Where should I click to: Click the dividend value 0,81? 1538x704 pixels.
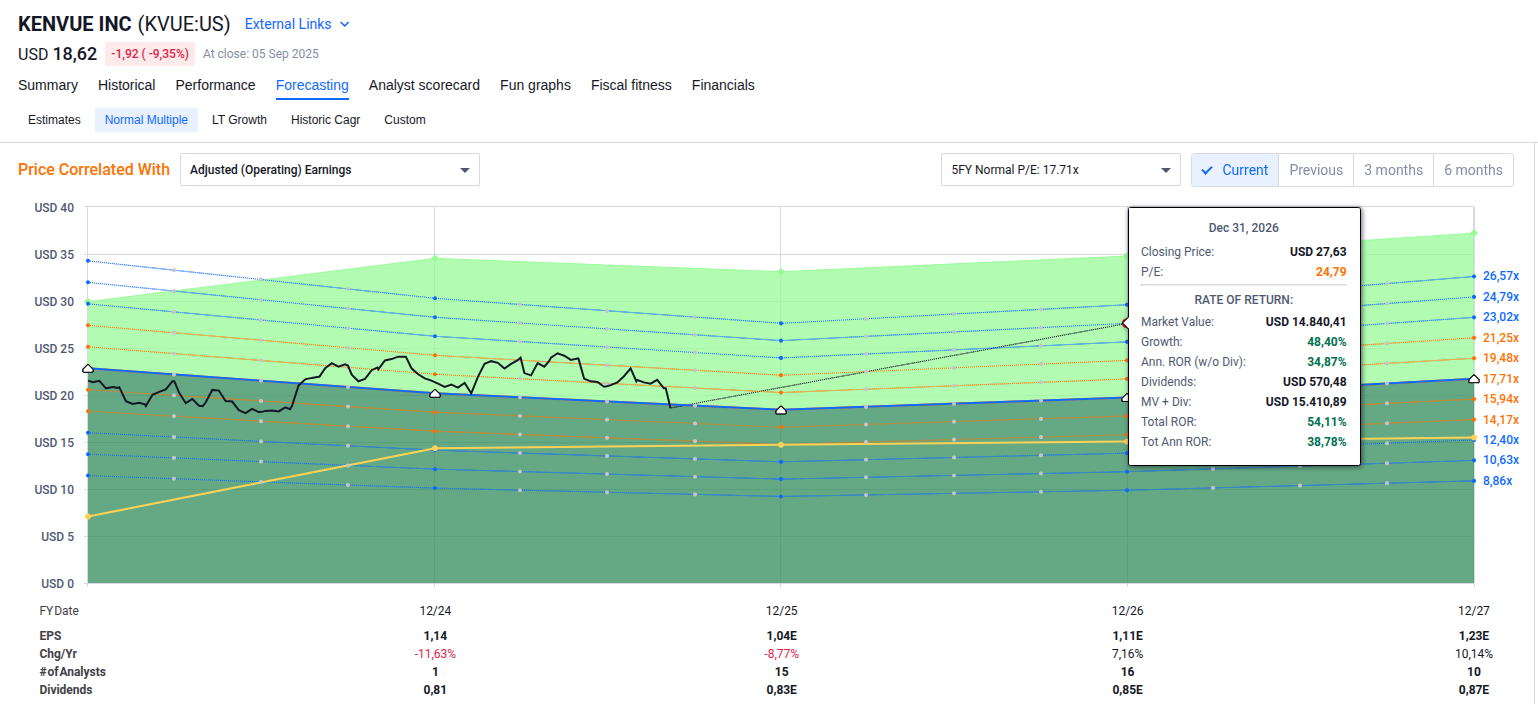coord(434,690)
